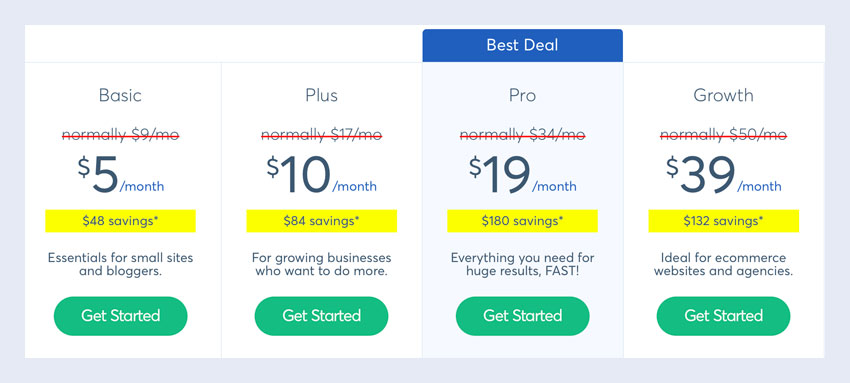This screenshot has height=383, width=850.
Task: Click the Growth plan title
Action: [x=724, y=95]
